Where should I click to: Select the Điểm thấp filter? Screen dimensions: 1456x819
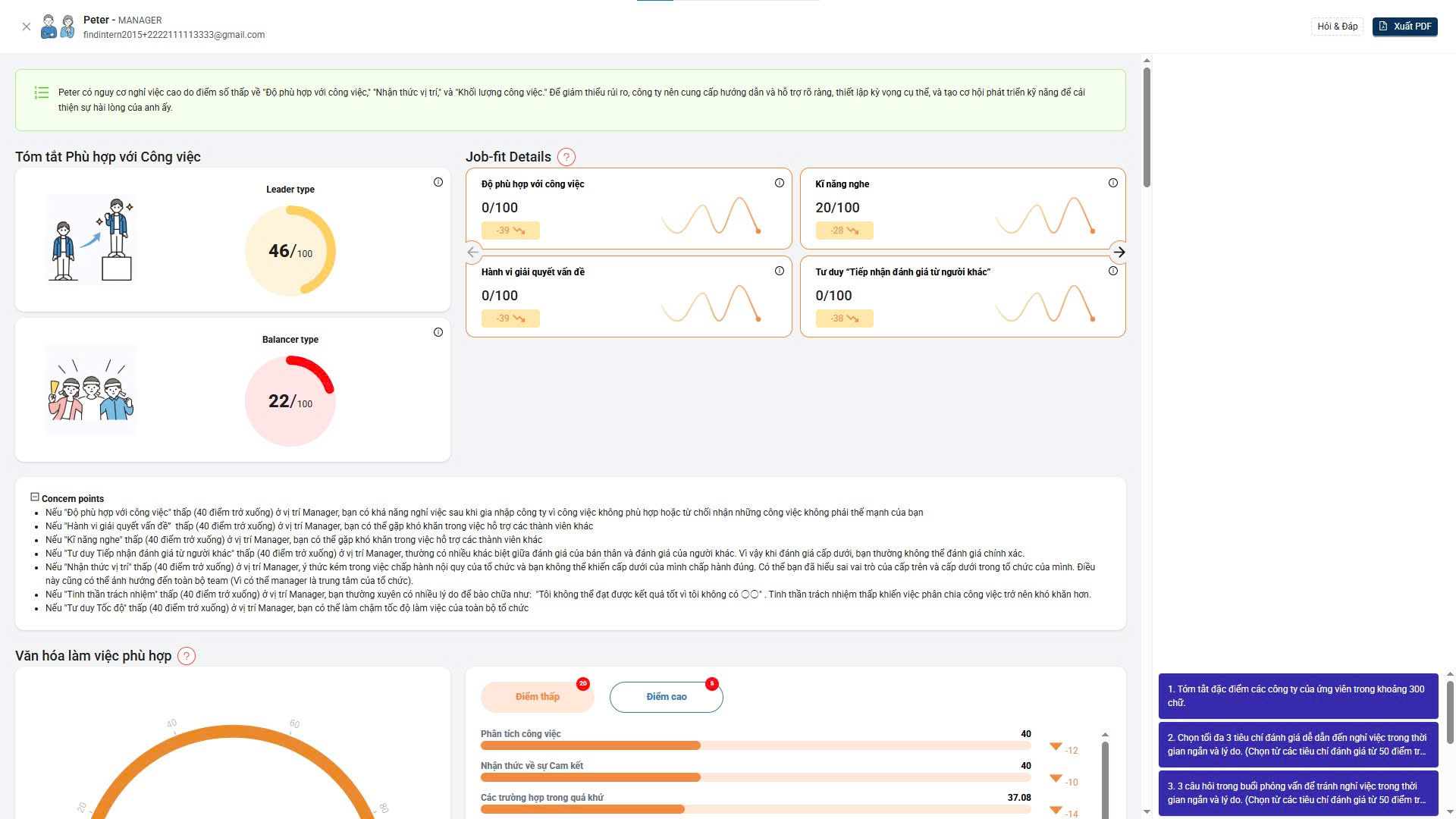point(537,696)
